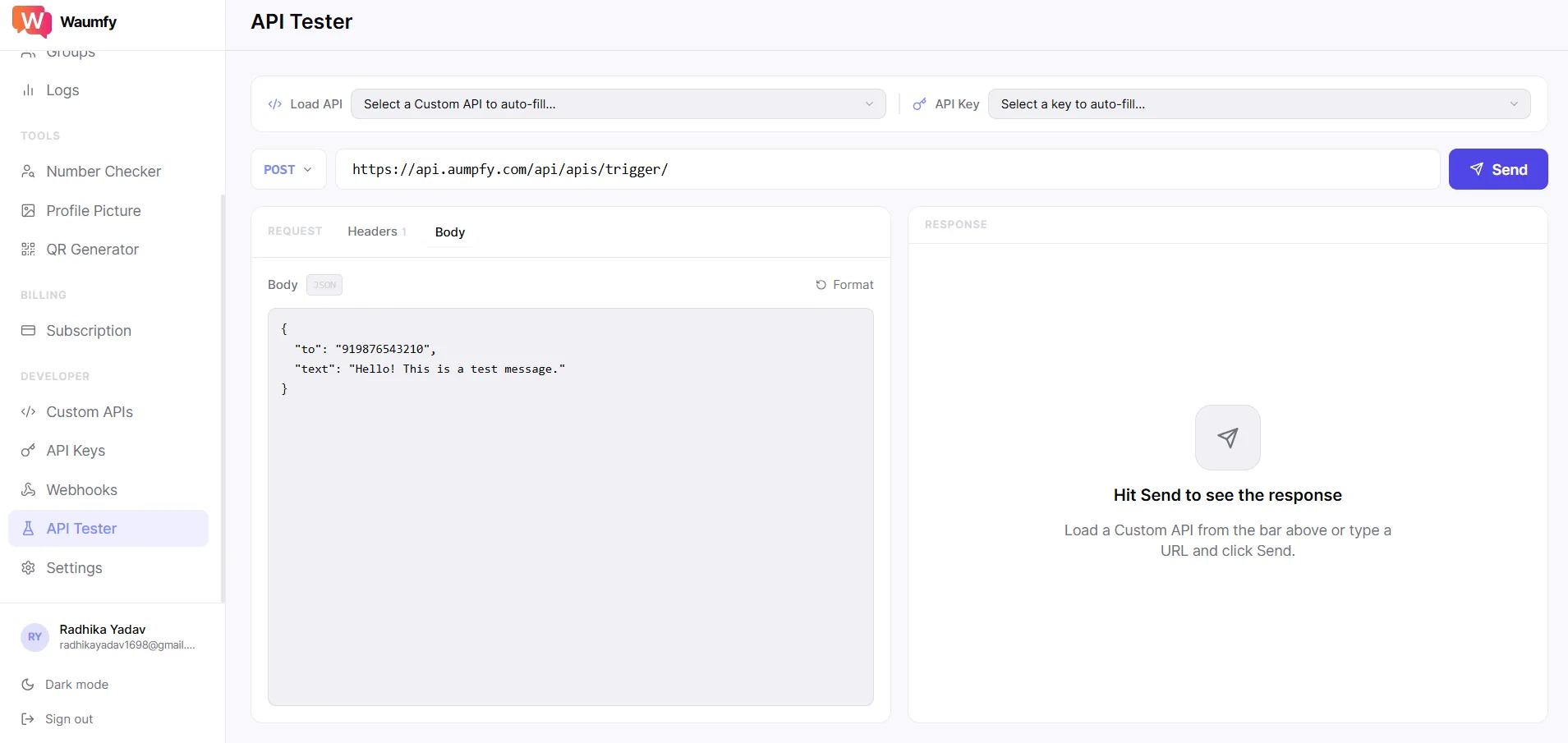Click the Subscription card icon
The image size is (1568, 743).
(28, 331)
